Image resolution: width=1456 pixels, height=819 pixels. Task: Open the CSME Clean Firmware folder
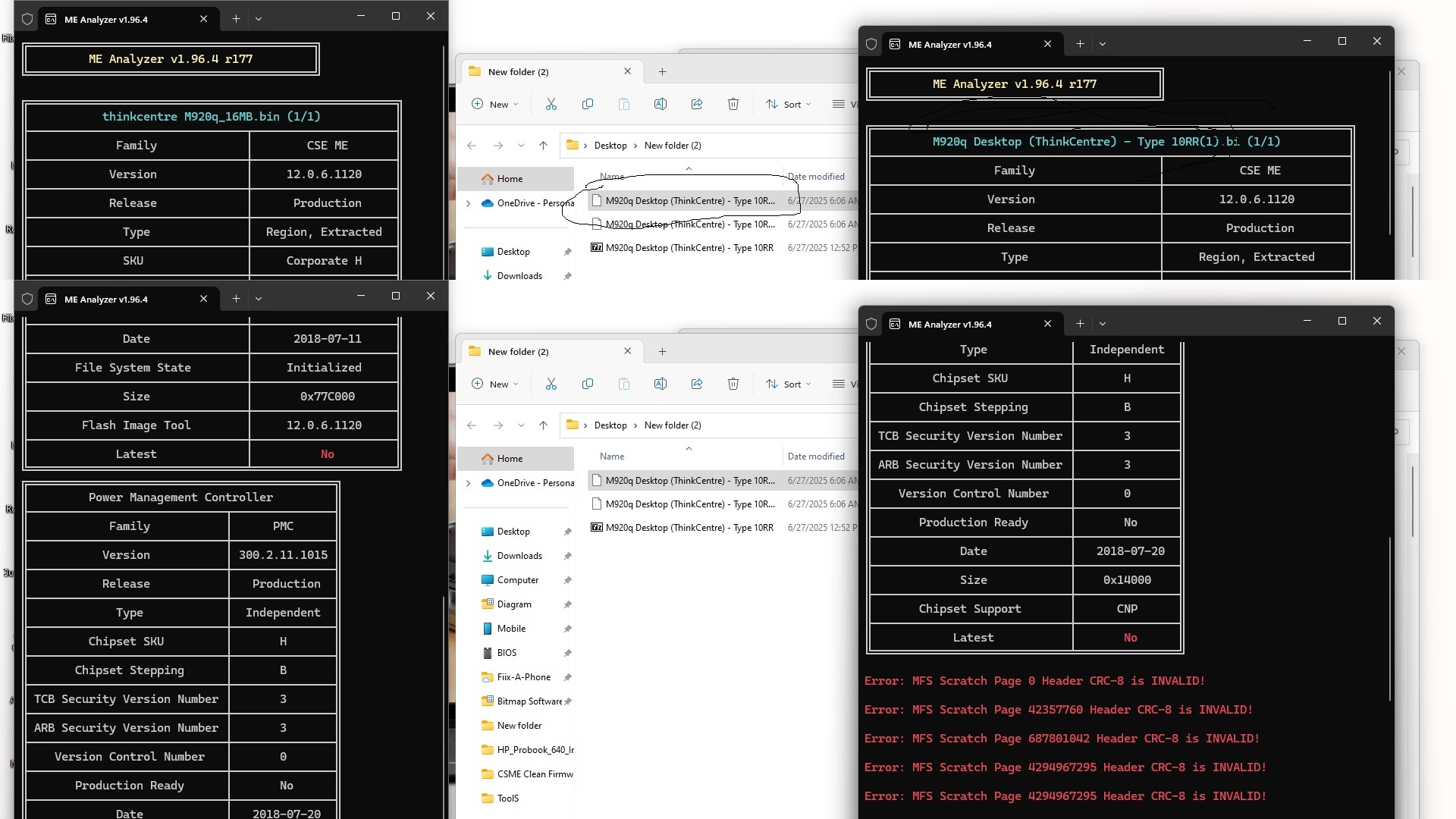click(x=534, y=774)
